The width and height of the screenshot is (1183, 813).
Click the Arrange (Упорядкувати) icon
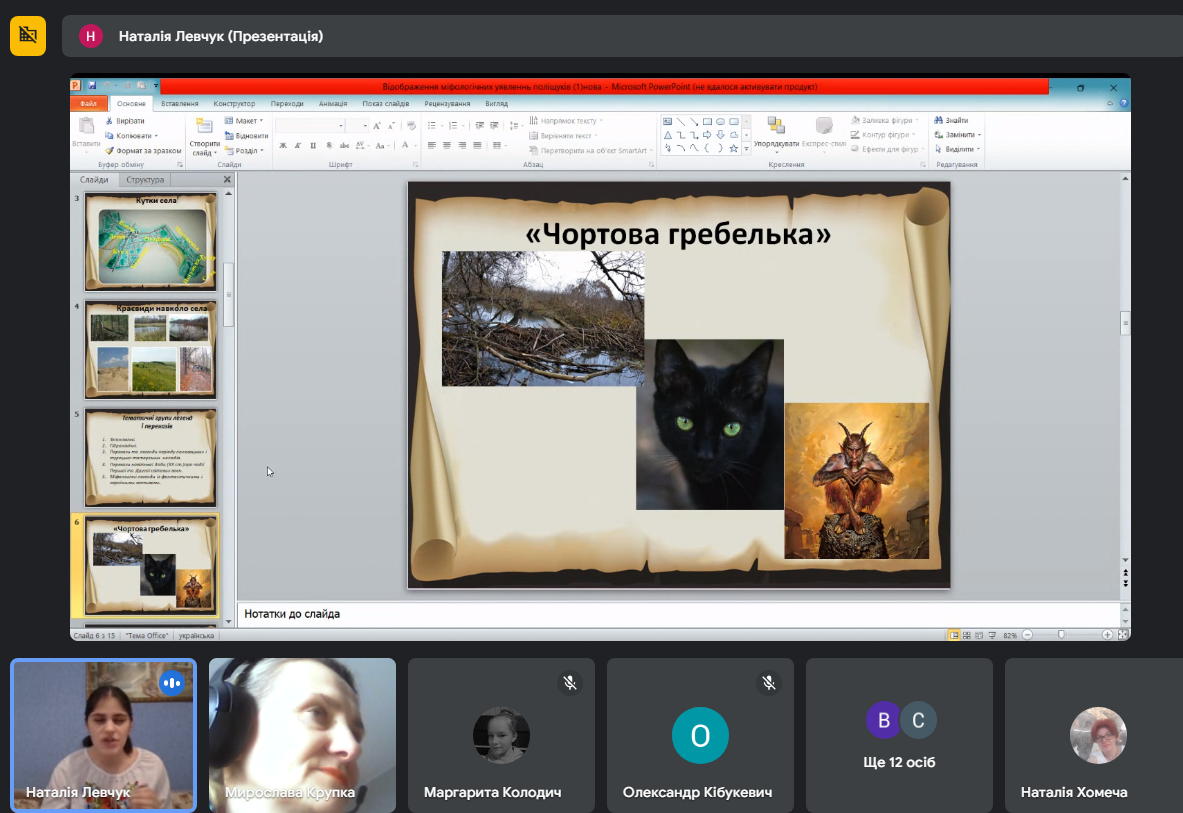click(775, 126)
